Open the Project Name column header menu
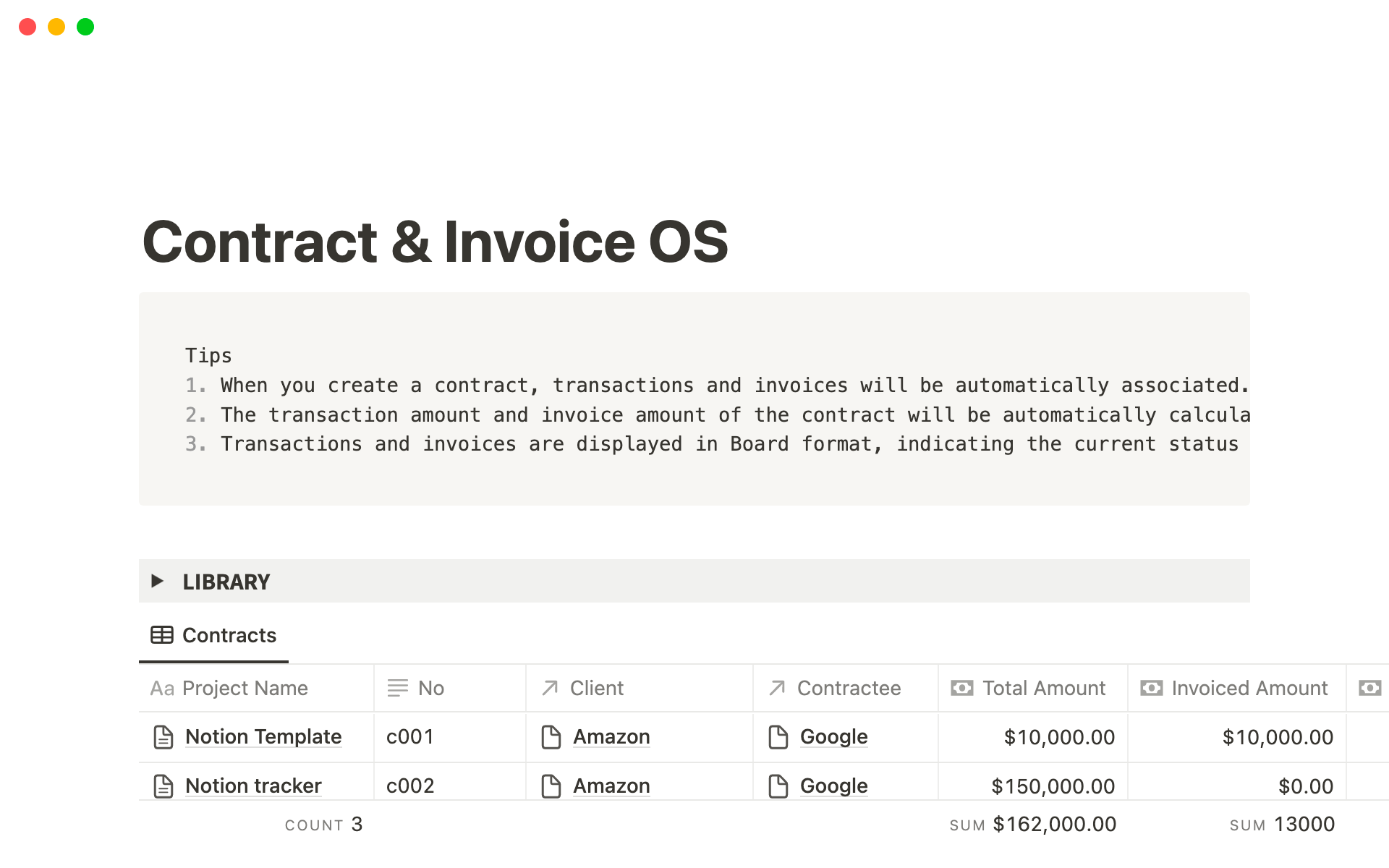 click(x=245, y=688)
